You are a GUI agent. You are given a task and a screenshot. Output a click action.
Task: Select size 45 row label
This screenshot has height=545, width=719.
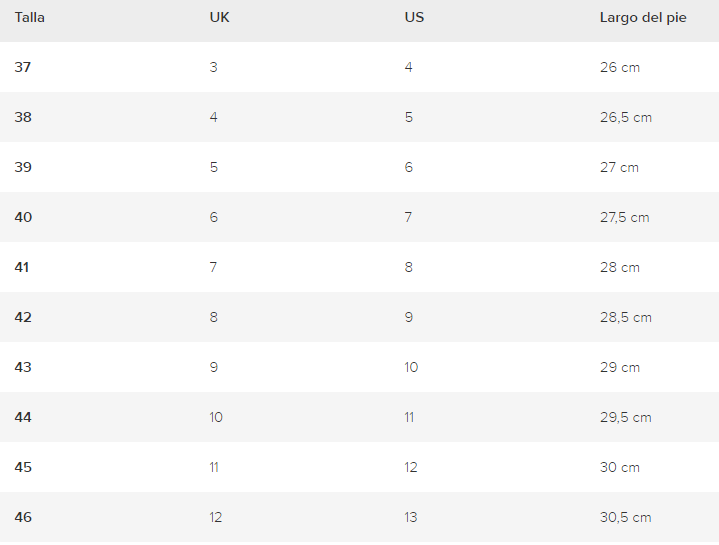23,467
